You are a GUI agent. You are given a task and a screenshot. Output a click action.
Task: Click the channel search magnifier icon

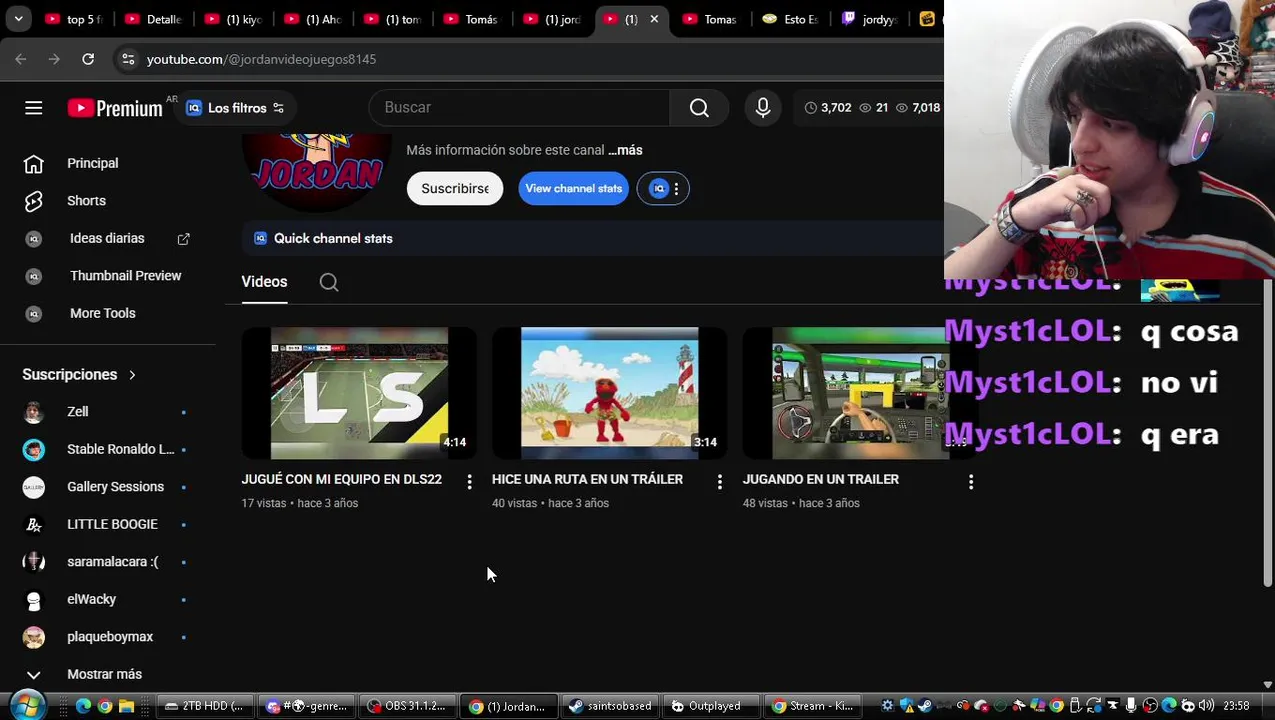point(329,283)
